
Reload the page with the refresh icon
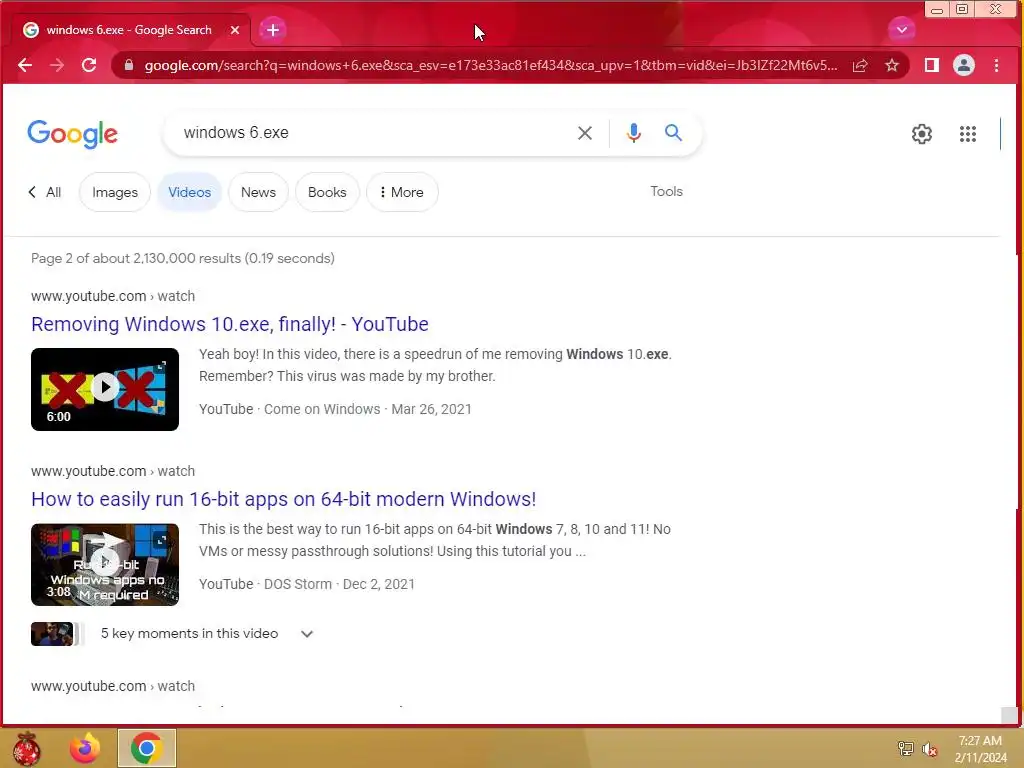click(89, 65)
